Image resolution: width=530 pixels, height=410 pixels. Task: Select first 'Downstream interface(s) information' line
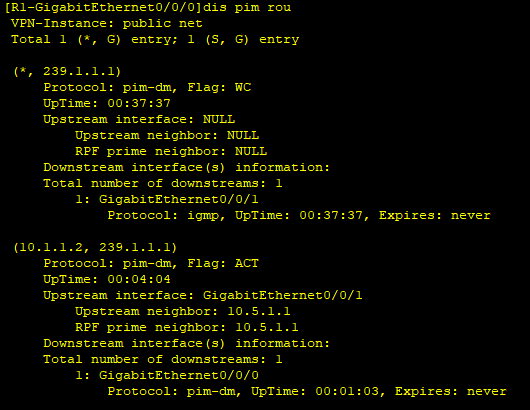(186, 167)
